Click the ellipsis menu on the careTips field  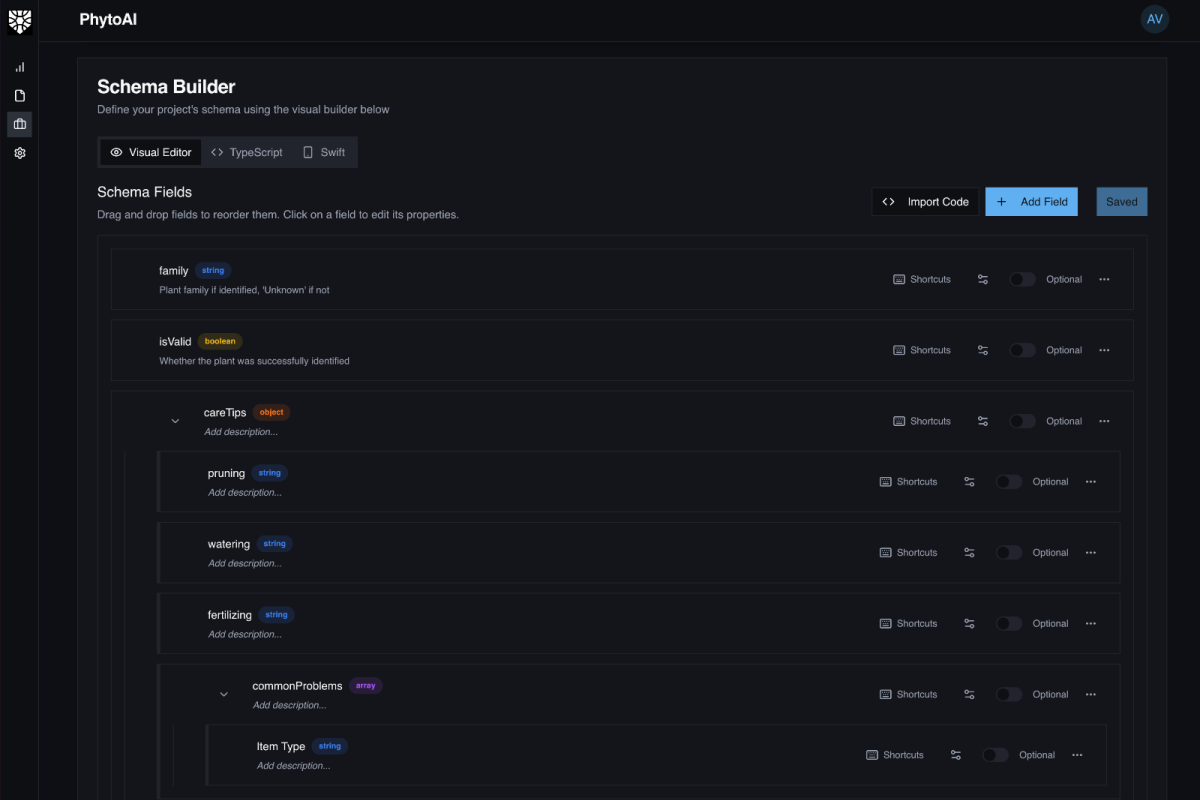click(1104, 421)
